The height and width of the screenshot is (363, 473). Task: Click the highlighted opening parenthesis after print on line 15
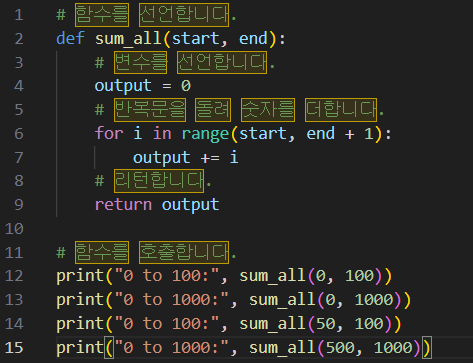(109, 348)
